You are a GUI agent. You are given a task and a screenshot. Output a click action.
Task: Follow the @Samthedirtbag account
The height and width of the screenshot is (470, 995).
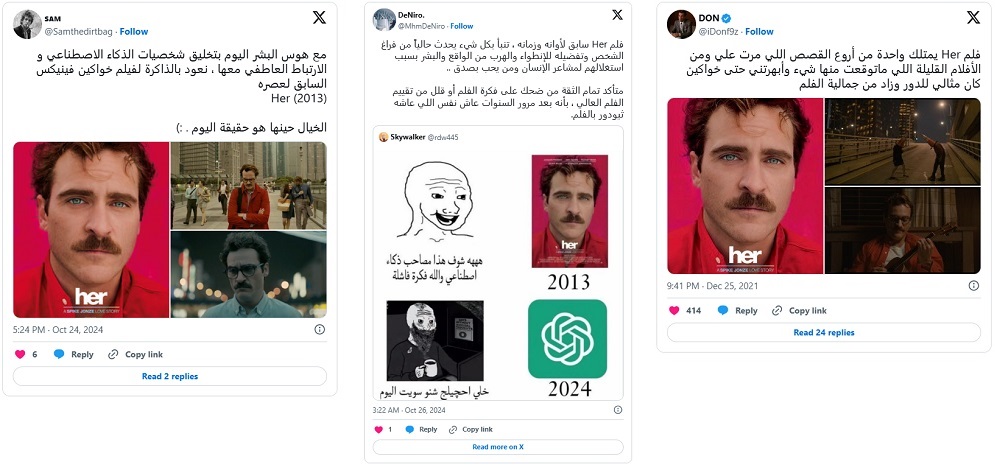(134, 31)
